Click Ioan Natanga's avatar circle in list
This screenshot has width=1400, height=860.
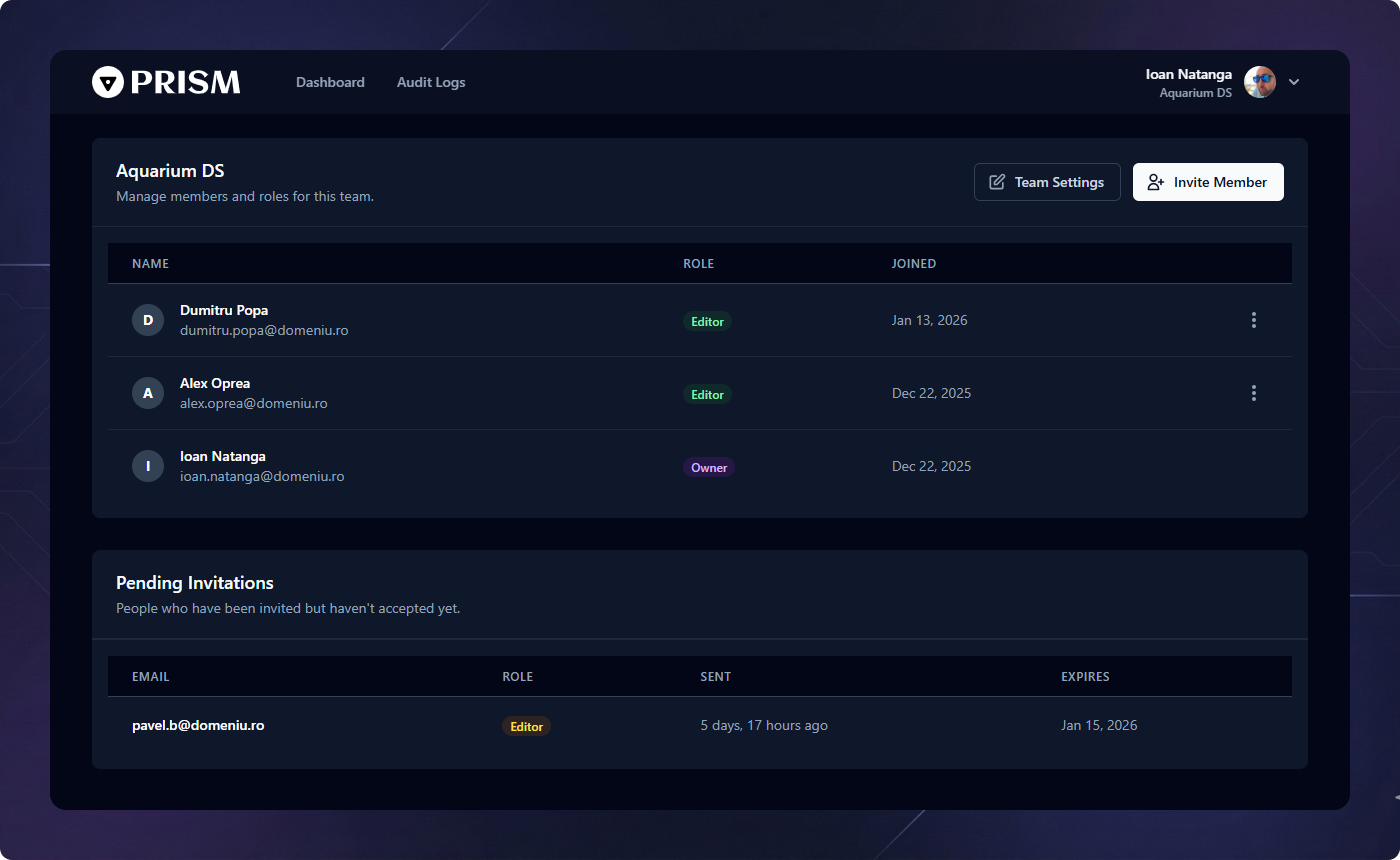tap(148, 466)
